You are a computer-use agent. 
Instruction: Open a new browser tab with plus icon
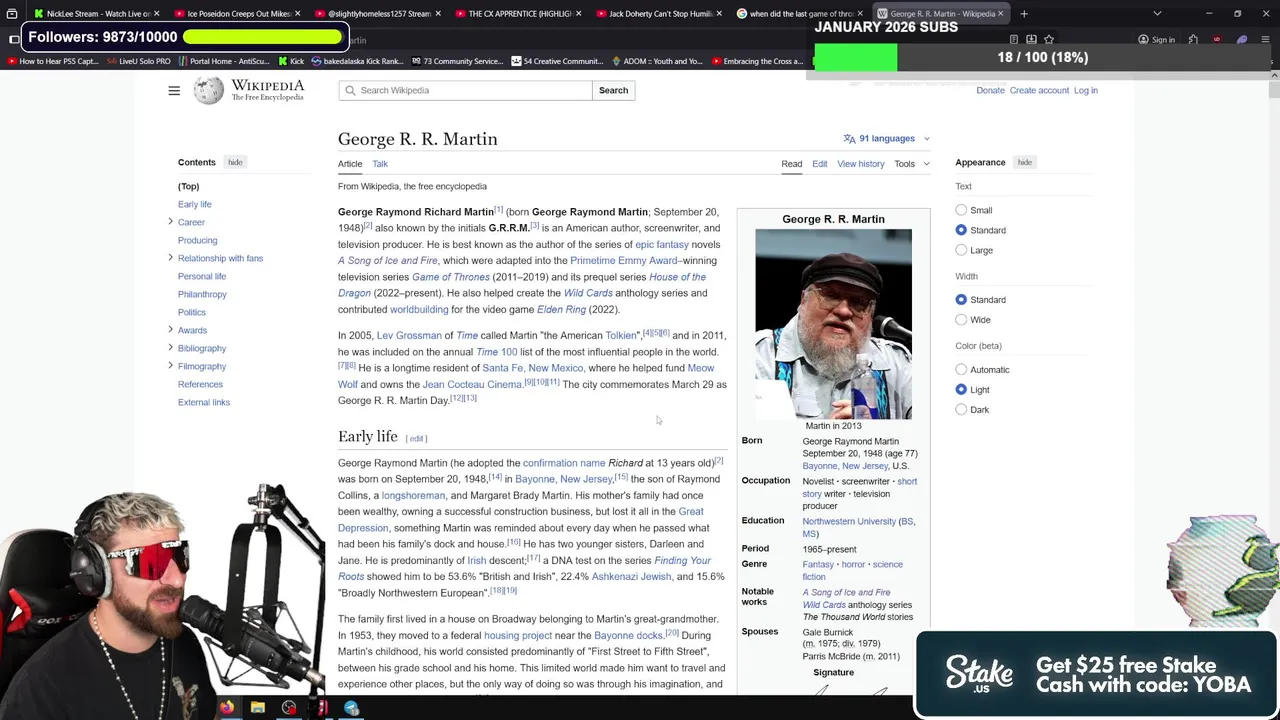pyautogui.click(x=1024, y=14)
